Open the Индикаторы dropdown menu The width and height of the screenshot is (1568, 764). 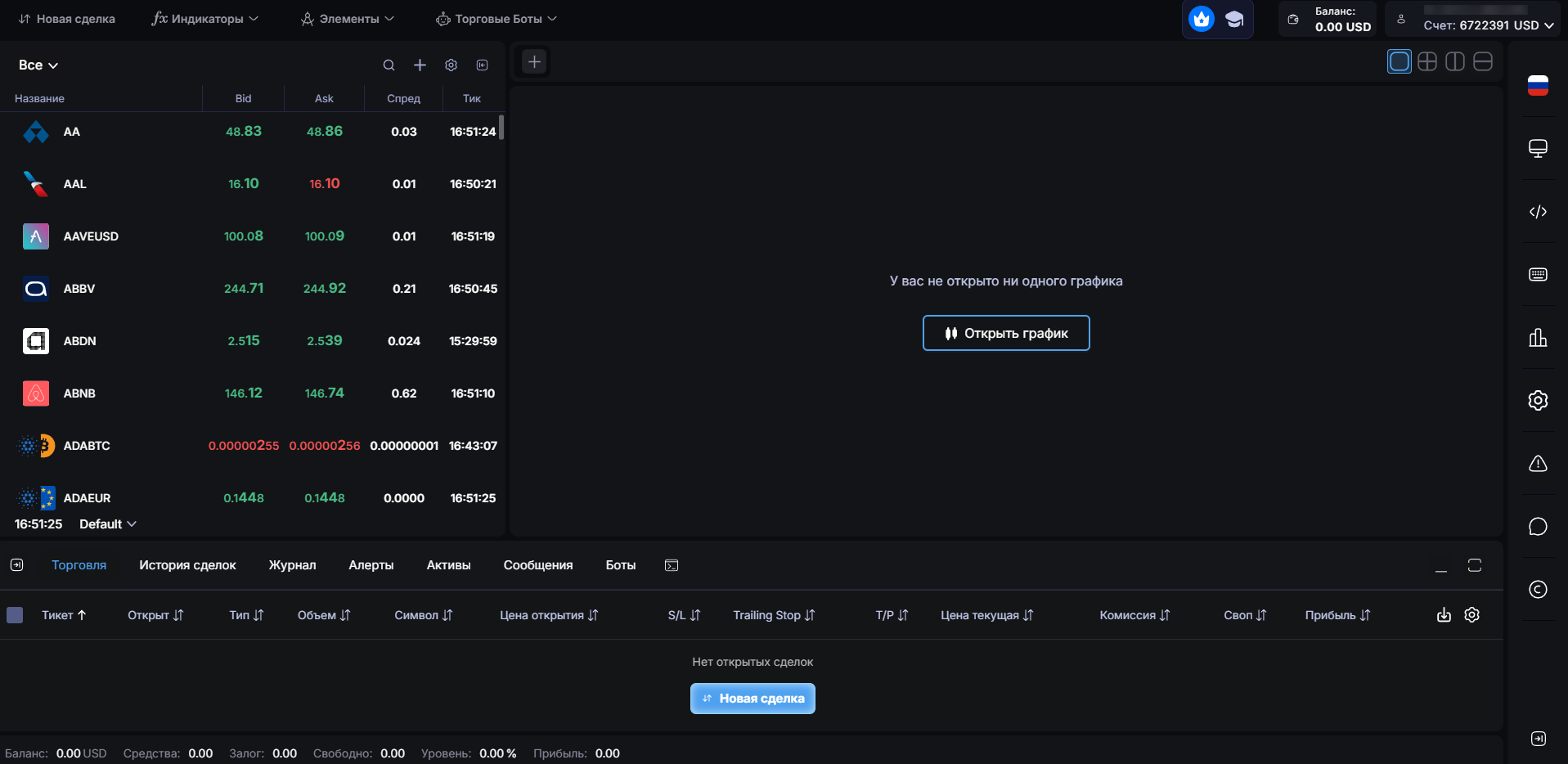tap(205, 19)
